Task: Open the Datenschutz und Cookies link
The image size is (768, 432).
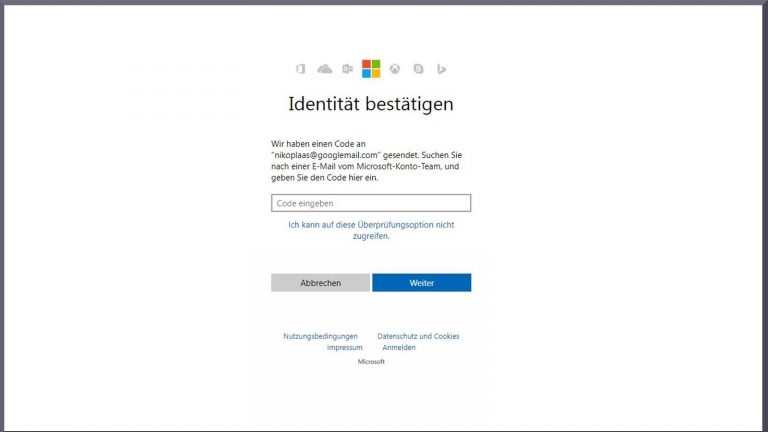Action: [x=418, y=336]
